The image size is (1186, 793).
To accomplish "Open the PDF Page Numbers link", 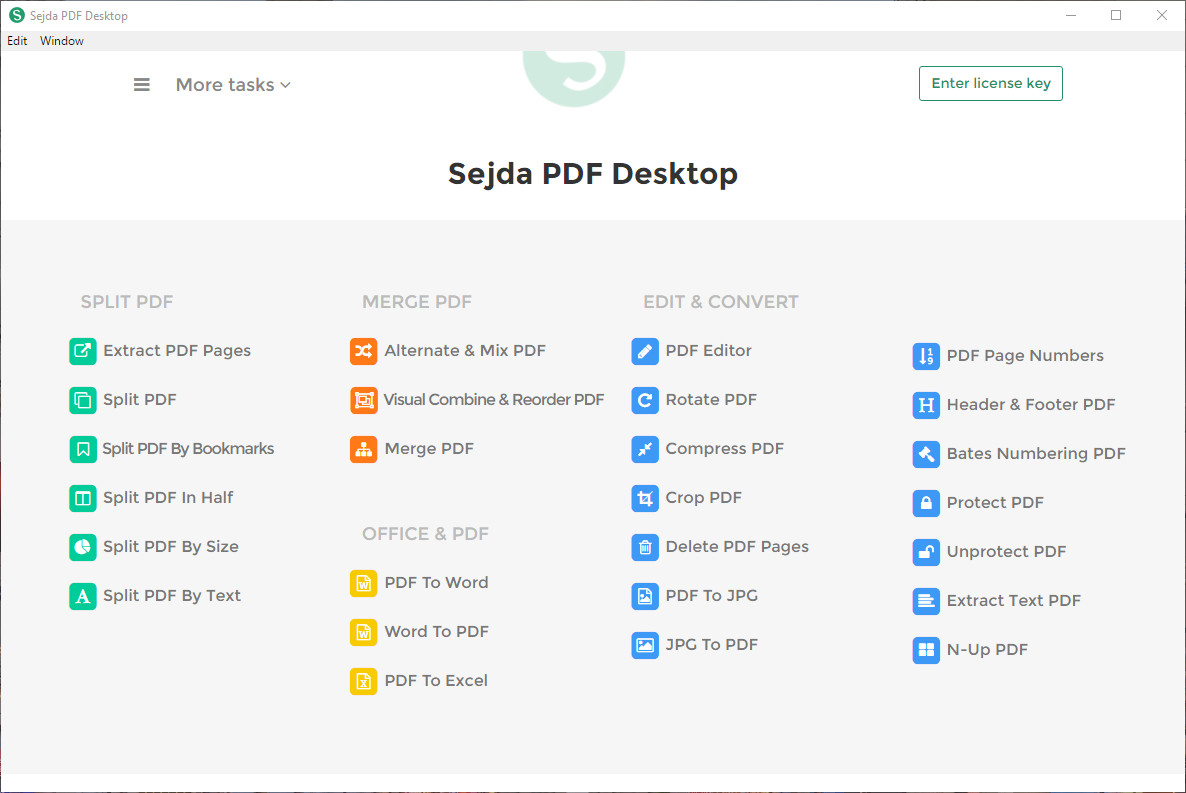I will coord(1025,356).
